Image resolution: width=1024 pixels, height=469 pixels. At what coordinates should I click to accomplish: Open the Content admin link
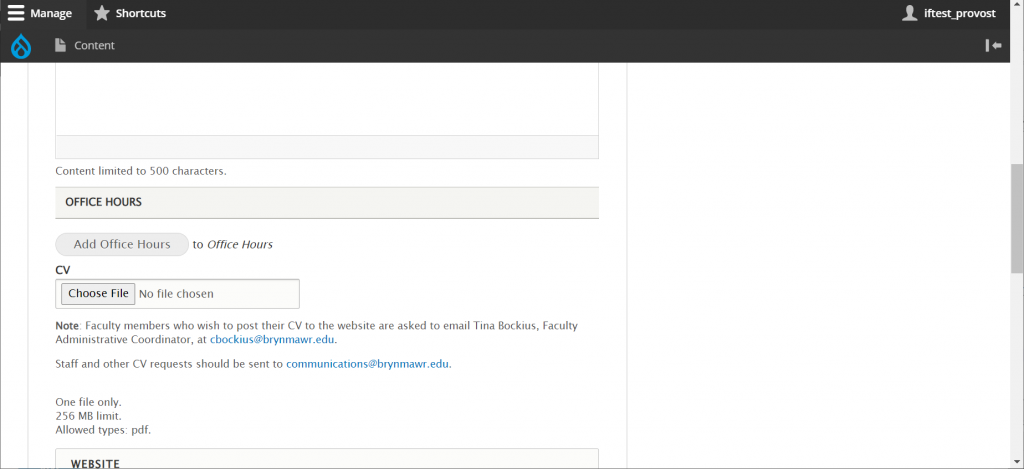point(85,45)
